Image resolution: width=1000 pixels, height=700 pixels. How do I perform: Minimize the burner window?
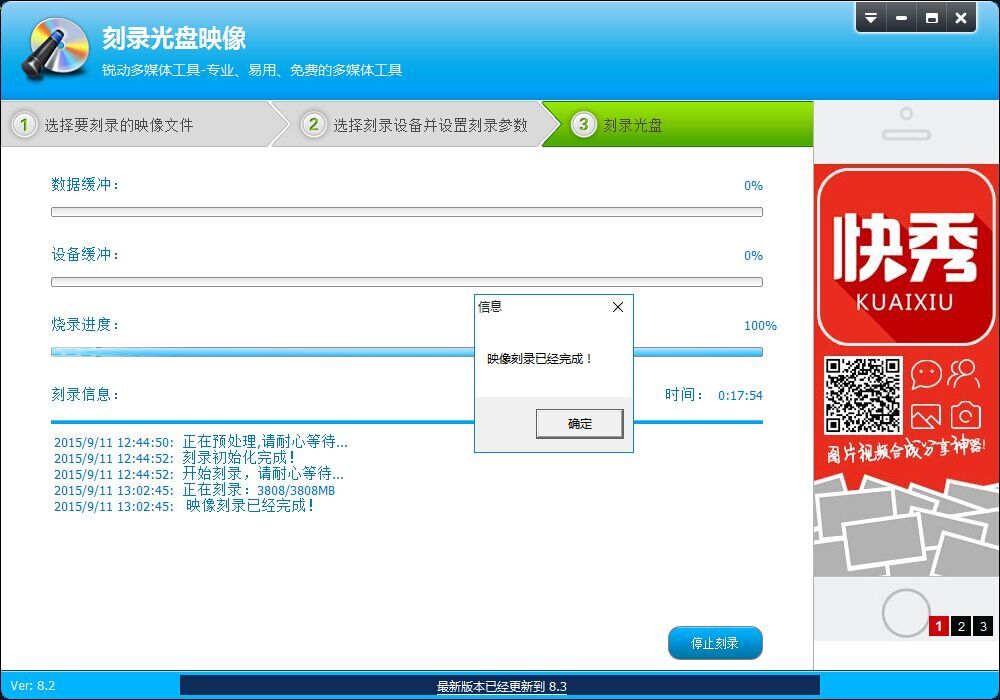click(901, 18)
